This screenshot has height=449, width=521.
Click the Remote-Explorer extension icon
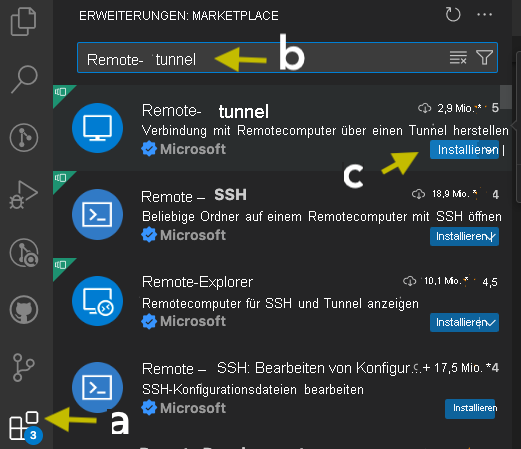(x=98, y=301)
